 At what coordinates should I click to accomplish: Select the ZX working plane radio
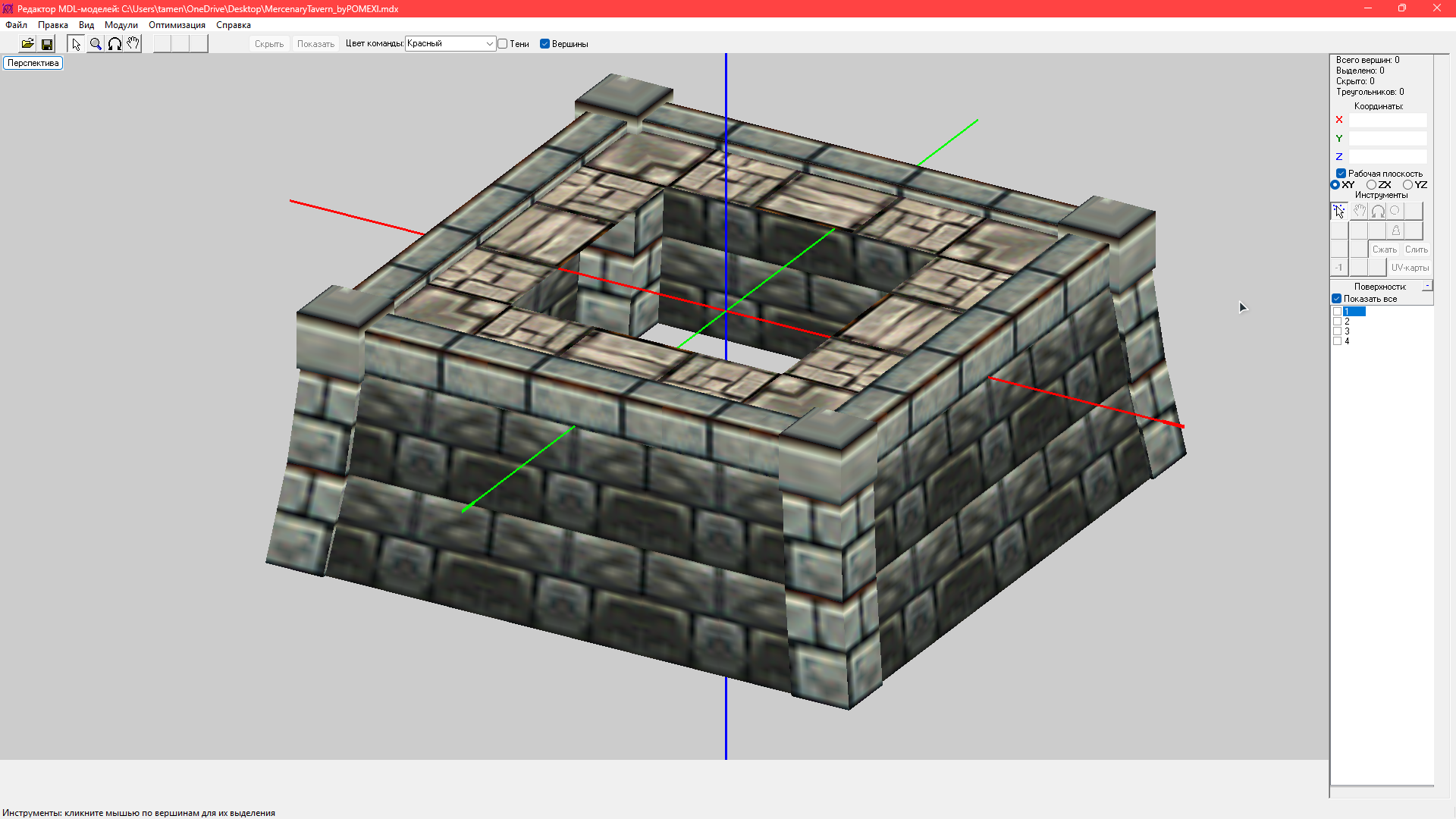1371,185
